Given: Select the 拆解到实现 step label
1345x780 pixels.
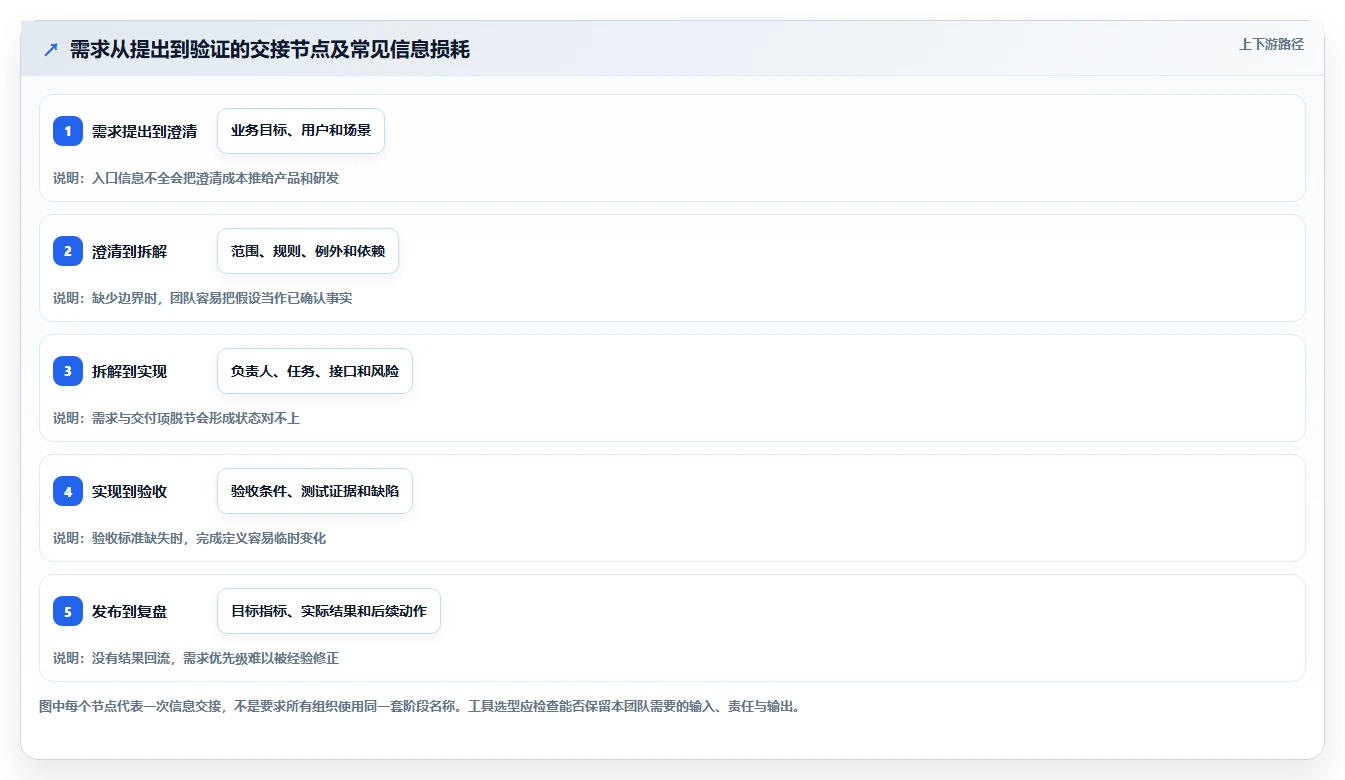Looking at the screenshot, I should 129,371.
